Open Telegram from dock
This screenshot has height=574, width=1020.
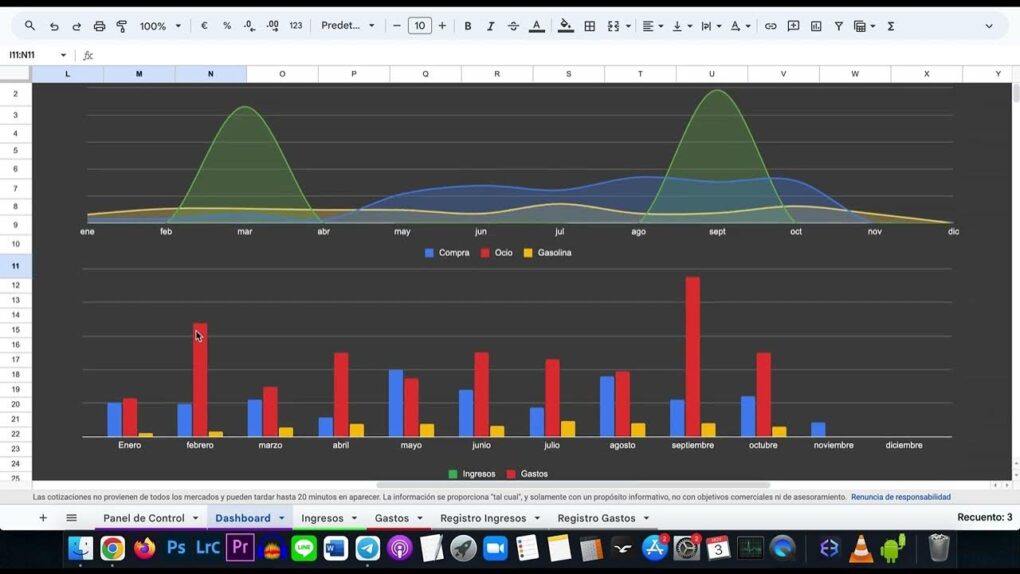(x=368, y=549)
